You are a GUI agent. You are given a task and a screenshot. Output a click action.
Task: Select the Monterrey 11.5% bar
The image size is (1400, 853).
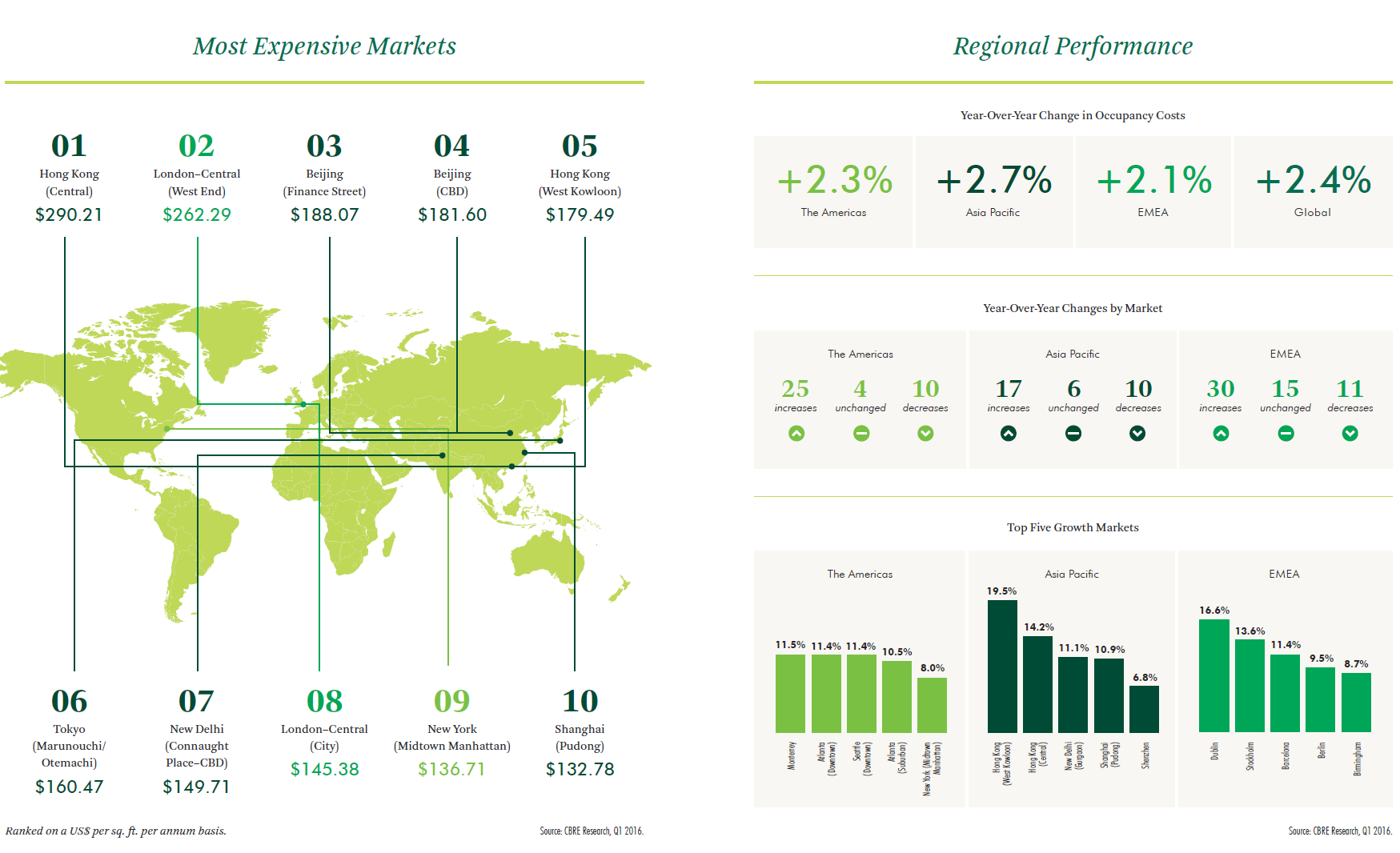(790, 694)
